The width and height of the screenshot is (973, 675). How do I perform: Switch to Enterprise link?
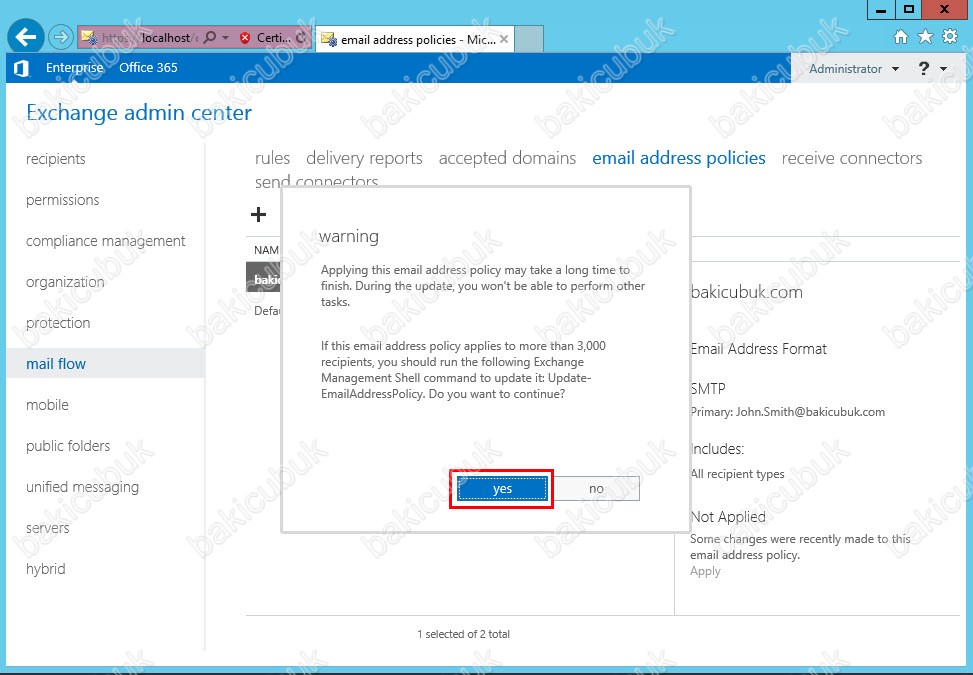pos(74,68)
